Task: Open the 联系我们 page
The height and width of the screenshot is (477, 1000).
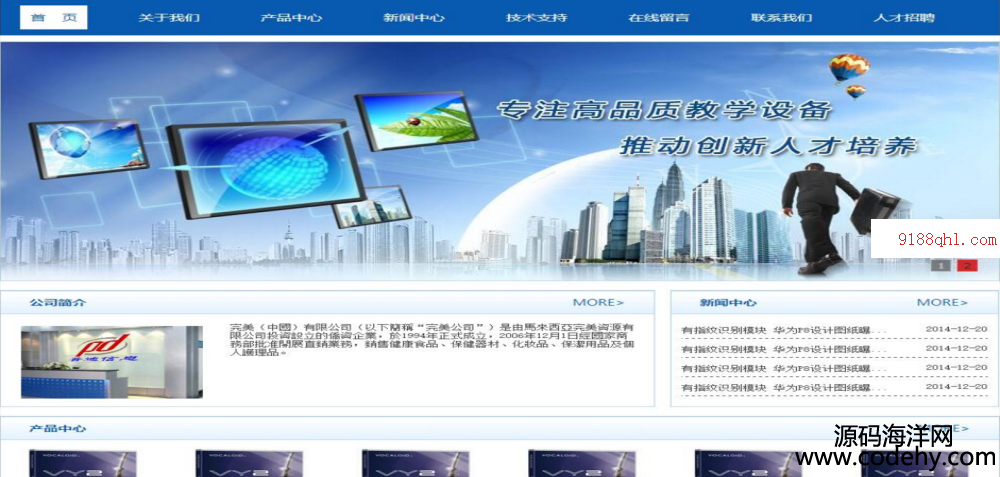Action: pyautogui.click(x=781, y=17)
